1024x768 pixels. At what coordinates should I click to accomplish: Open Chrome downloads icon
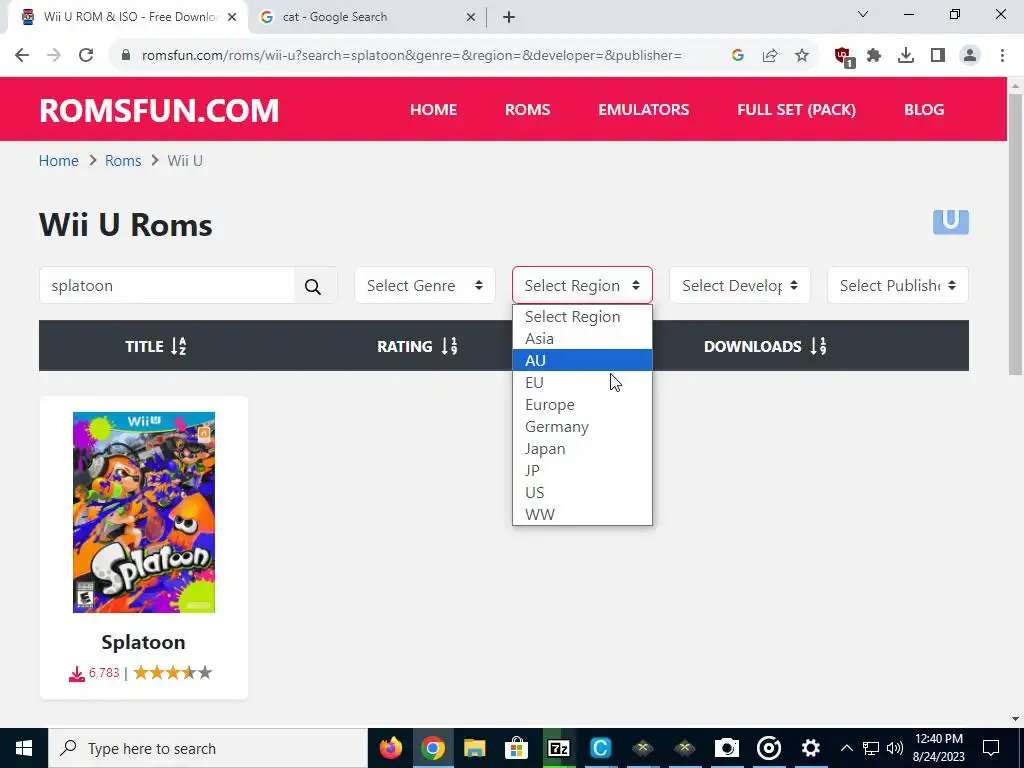[906, 56]
